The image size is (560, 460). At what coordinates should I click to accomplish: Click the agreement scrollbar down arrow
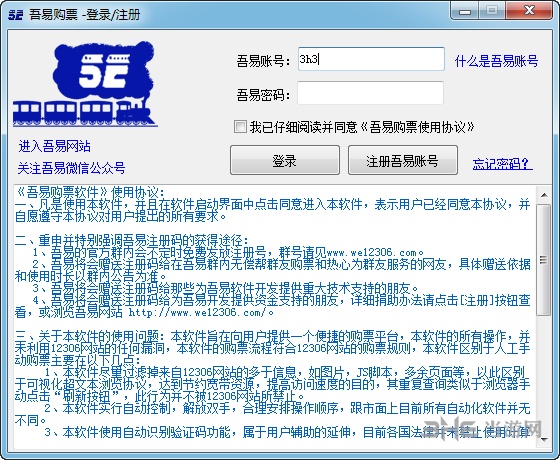(x=544, y=439)
